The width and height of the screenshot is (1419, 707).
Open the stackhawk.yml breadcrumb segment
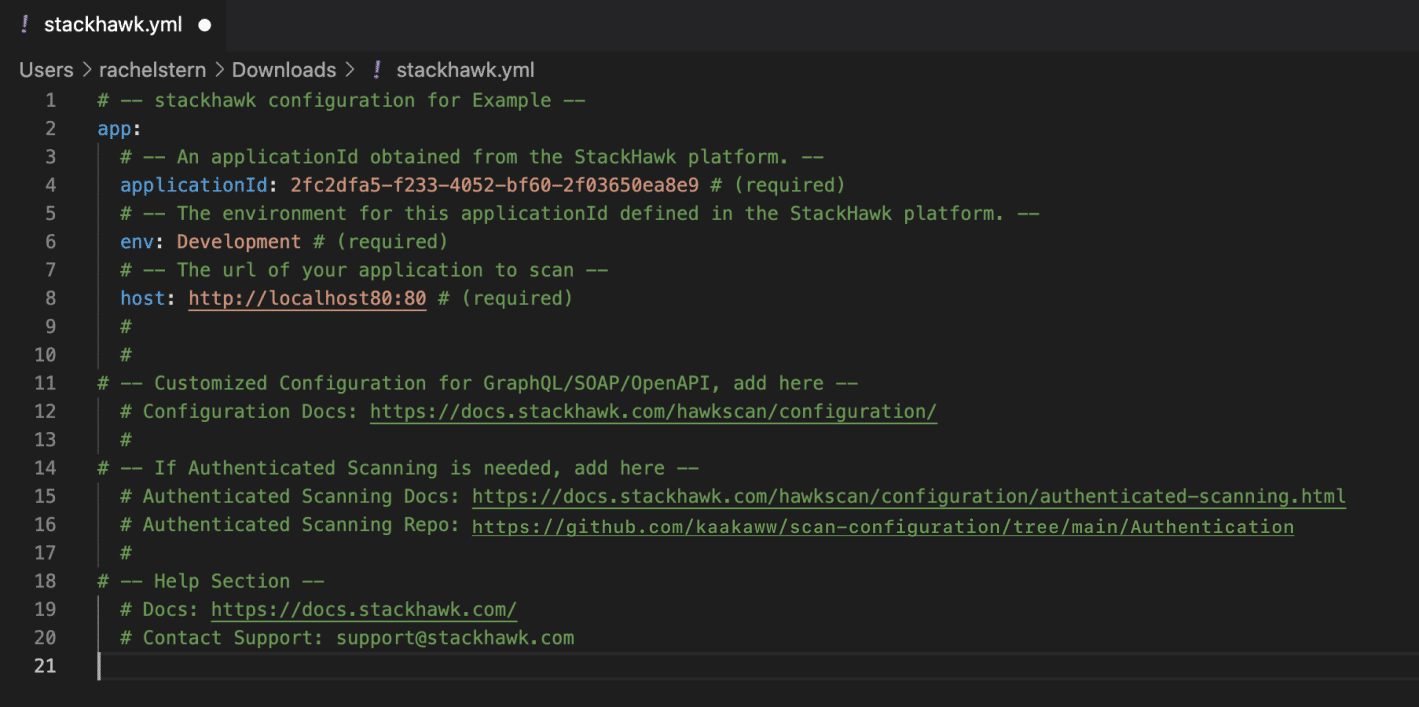click(x=465, y=70)
